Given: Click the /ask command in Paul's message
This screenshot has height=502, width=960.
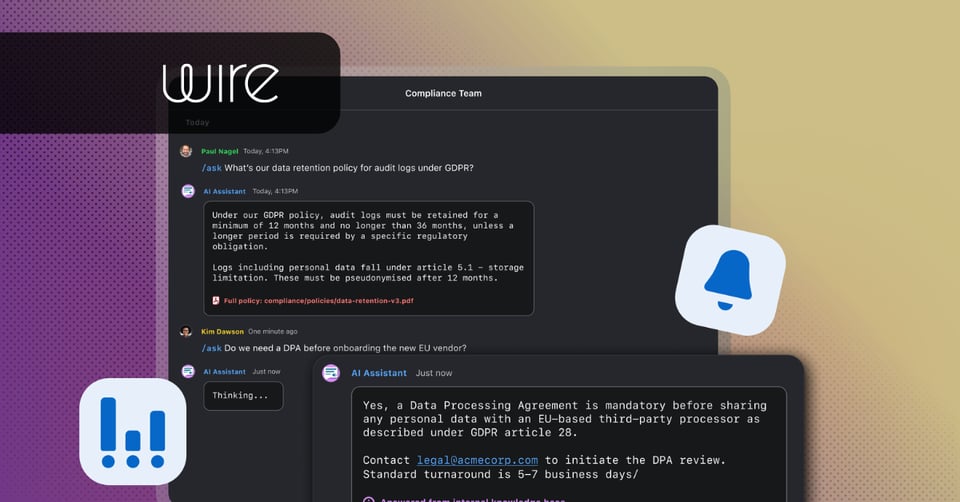Looking at the screenshot, I should pos(212,168).
